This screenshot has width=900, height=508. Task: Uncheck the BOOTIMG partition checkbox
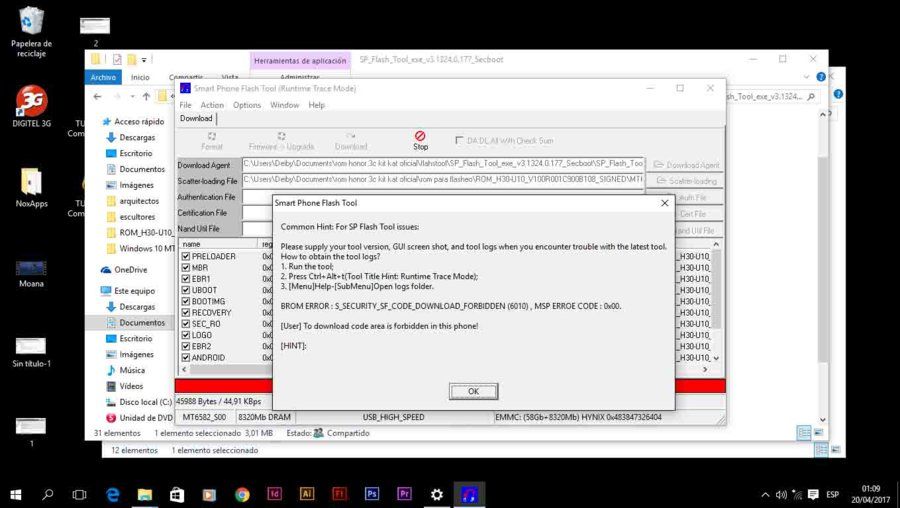[x=185, y=301]
